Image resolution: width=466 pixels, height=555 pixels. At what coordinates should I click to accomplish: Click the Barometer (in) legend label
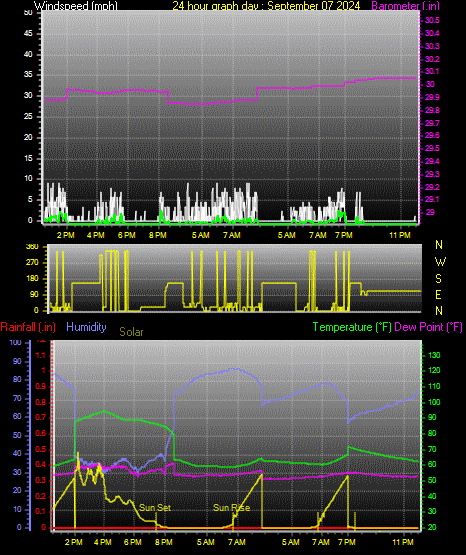coord(405,6)
